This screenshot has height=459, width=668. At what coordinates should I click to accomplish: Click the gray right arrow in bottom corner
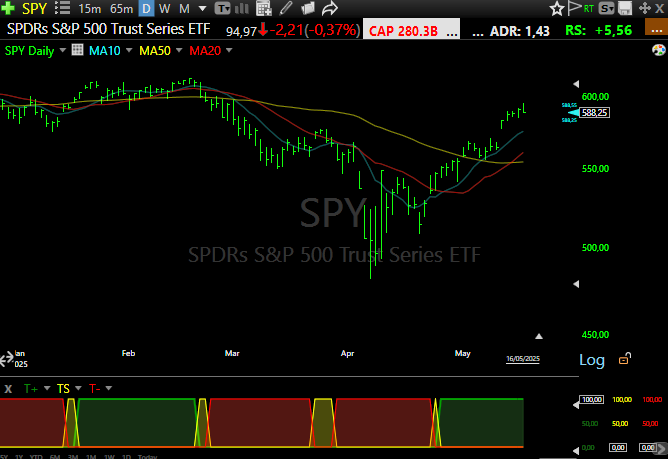[663, 448]
